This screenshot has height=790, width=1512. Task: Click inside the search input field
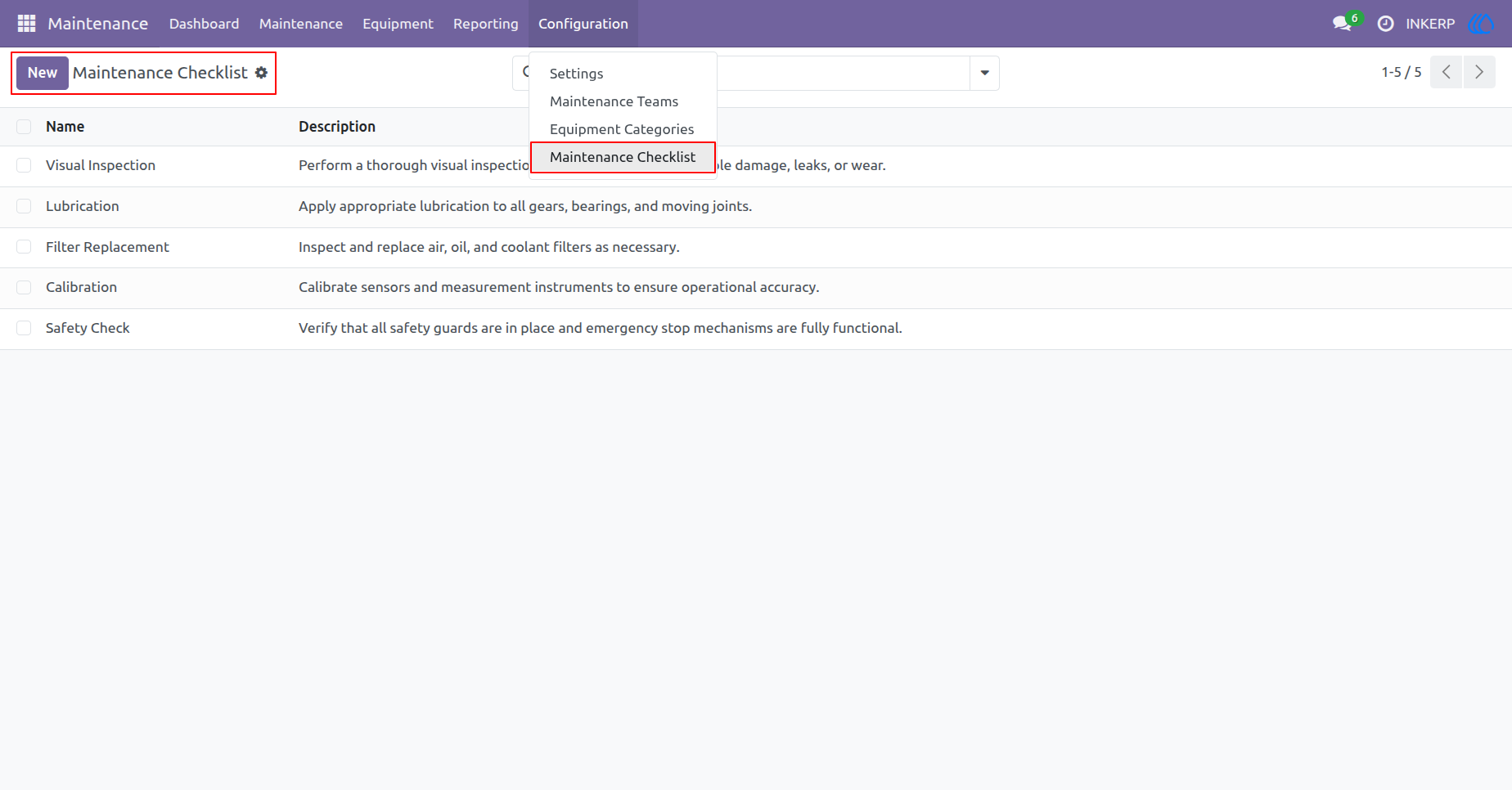point(843,73)
